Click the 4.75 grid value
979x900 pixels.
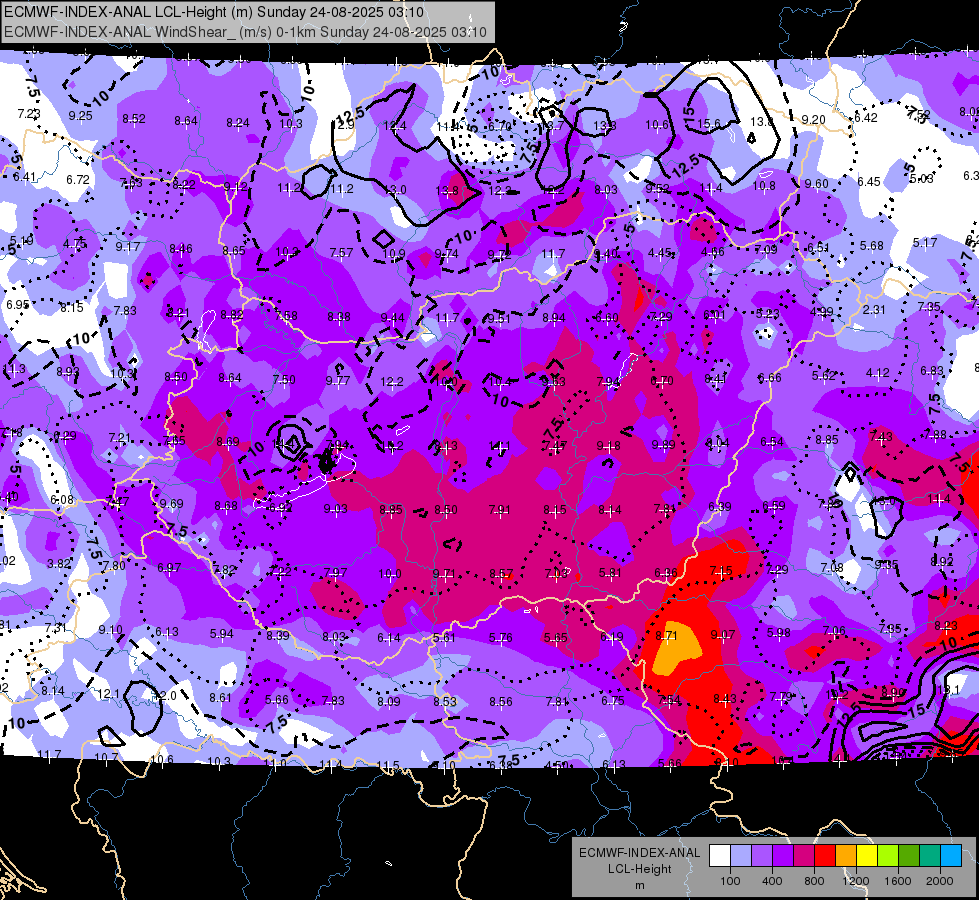[75, 244]
